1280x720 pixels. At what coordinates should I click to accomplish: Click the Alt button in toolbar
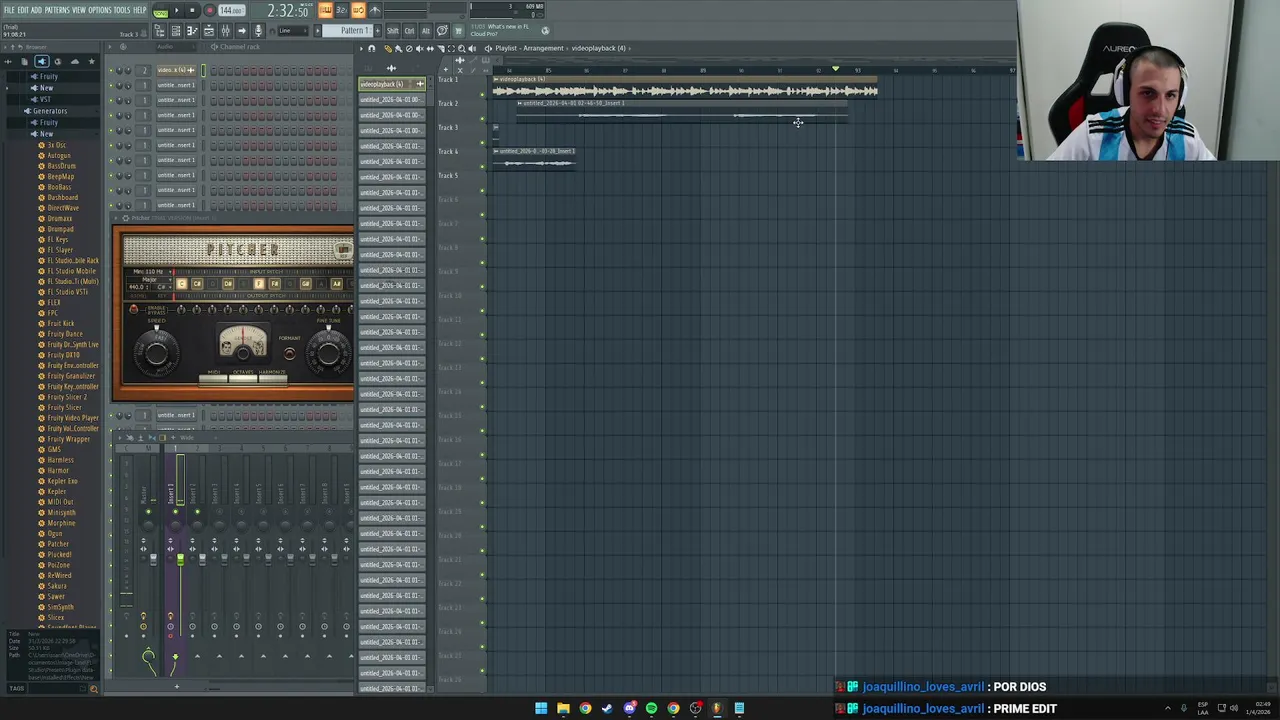point(426,31)
